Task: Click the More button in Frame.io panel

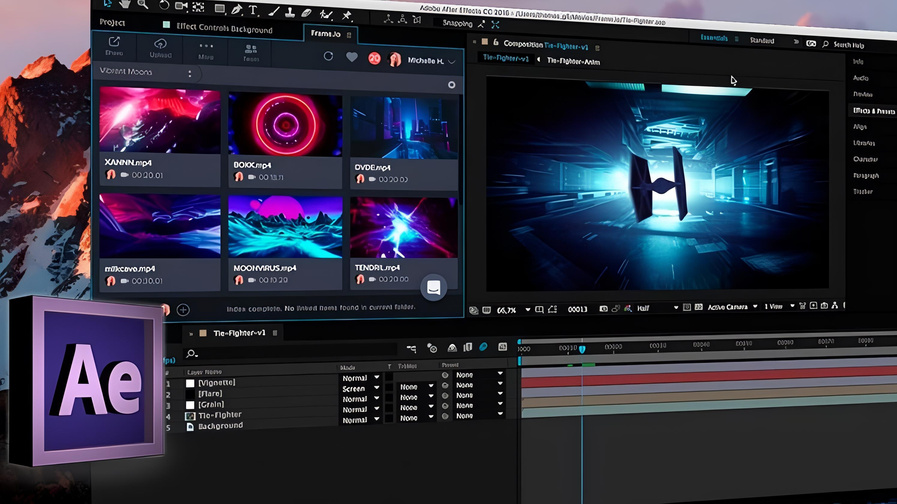Action: 206,50
